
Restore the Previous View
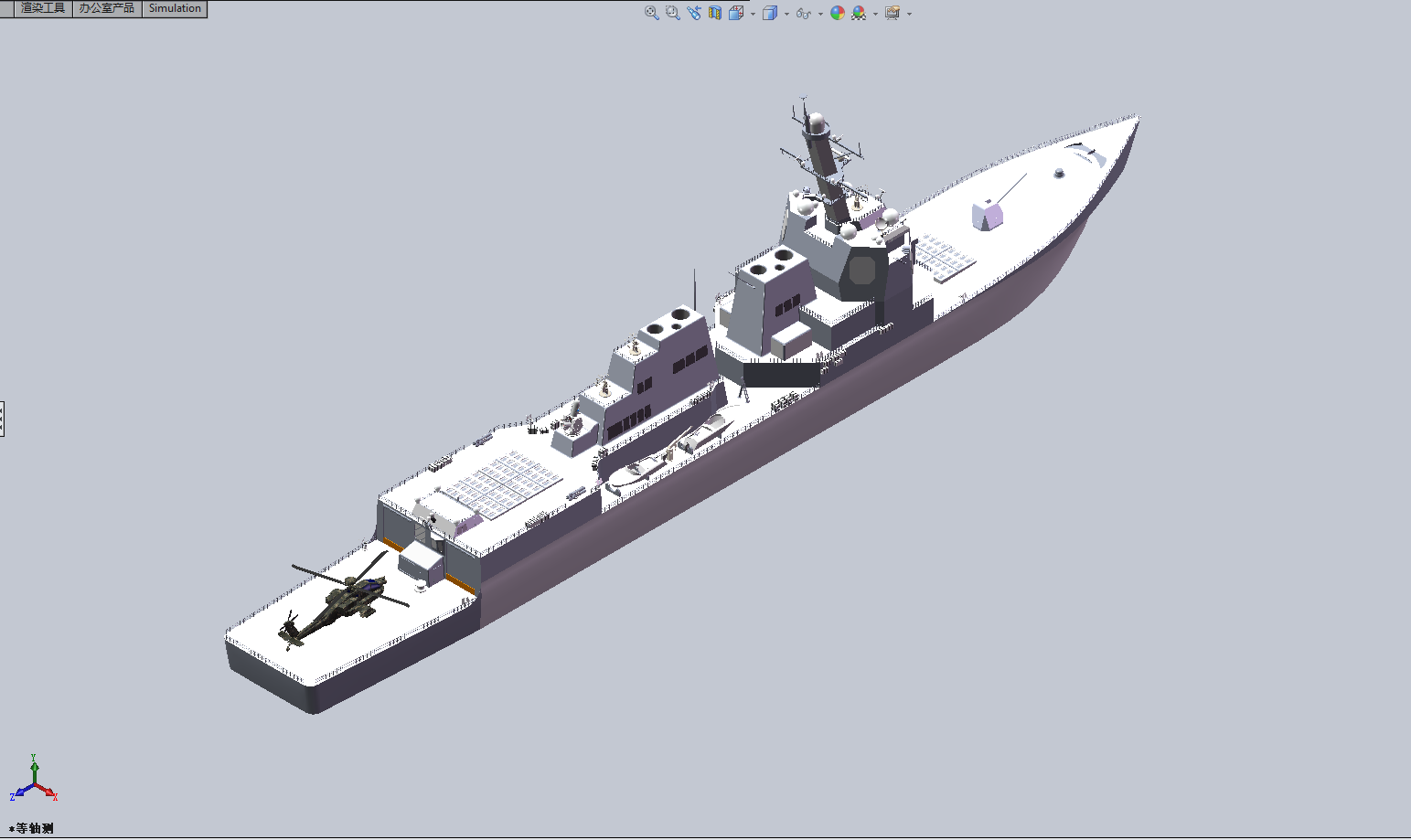click(x=694, y=13)
